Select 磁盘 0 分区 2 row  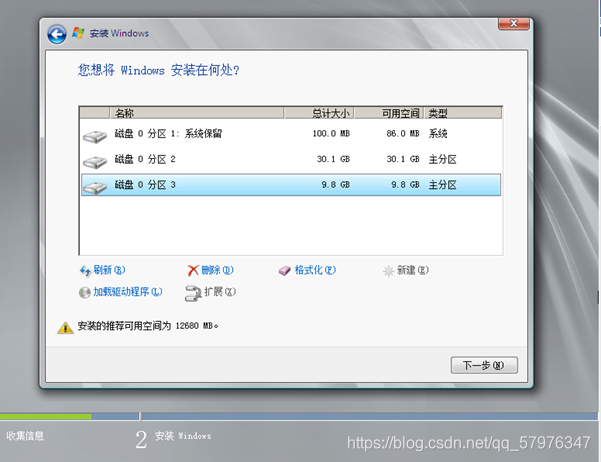click(291, 159)
